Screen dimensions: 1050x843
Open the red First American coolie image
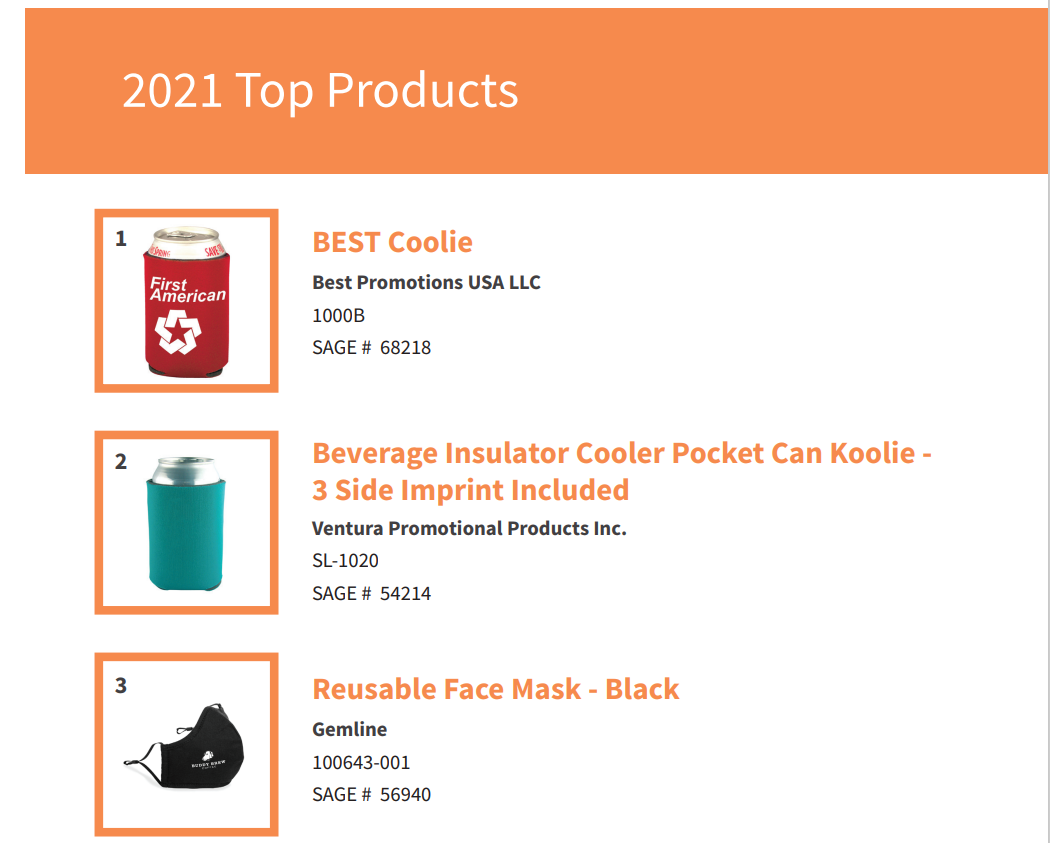click(x=186, y=301)
